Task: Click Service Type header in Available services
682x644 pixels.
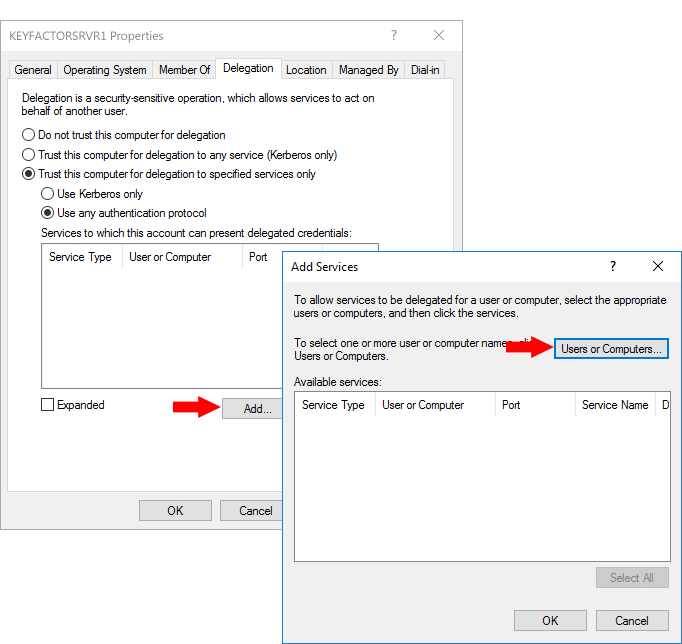Action: [x=333, y=405]
